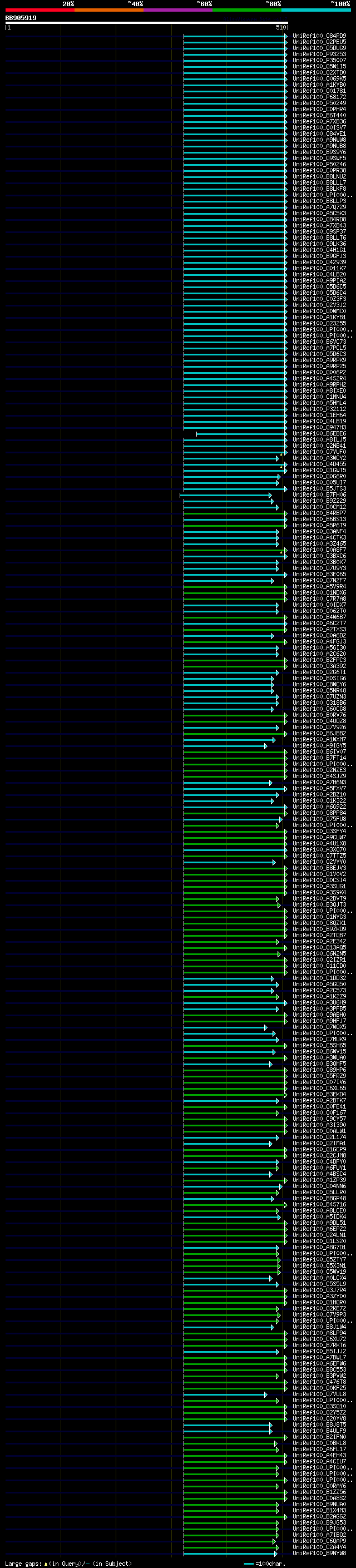
Task: Select hit UniRef100_Q84RD9
Action: (x=319, y=36)
